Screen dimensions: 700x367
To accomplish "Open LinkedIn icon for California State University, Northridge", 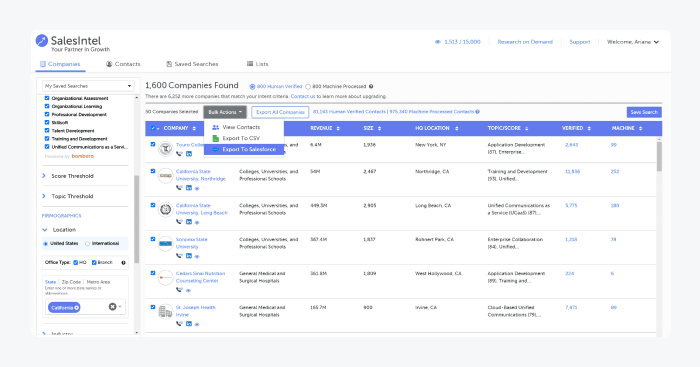I will coord(189,188).
